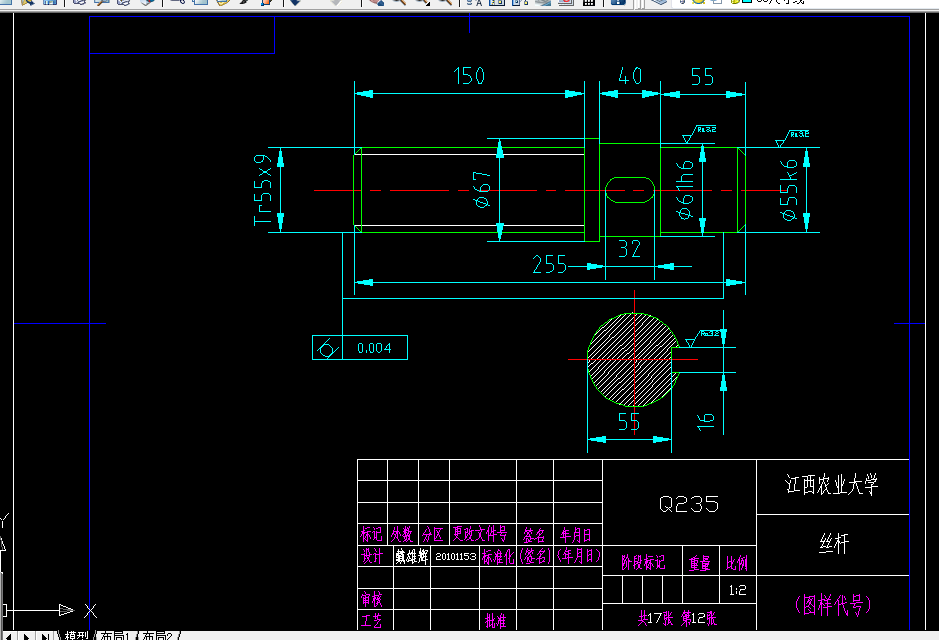
Task: Open the 布局1 layout tab
Action: (114, 635)
